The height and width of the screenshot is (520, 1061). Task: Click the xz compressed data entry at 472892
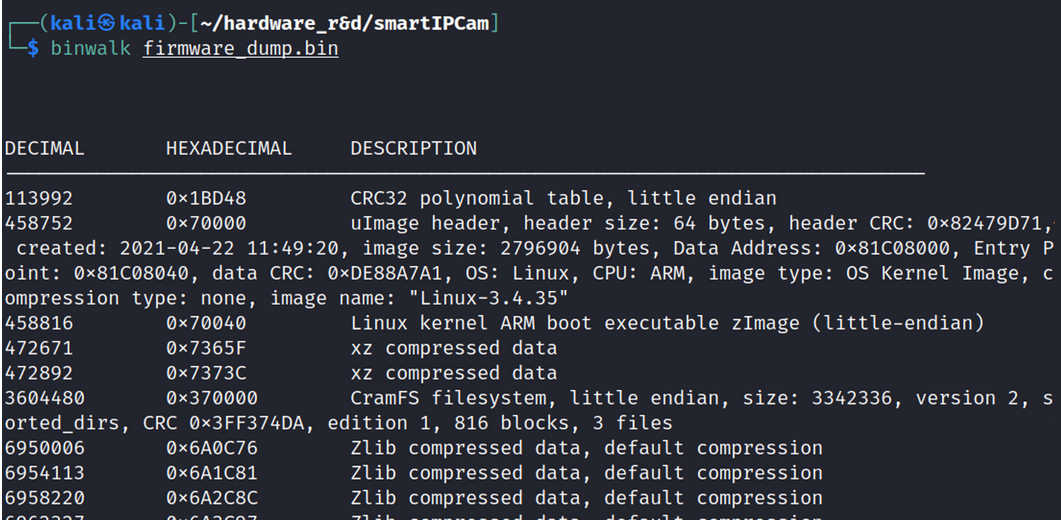(453, 373)
